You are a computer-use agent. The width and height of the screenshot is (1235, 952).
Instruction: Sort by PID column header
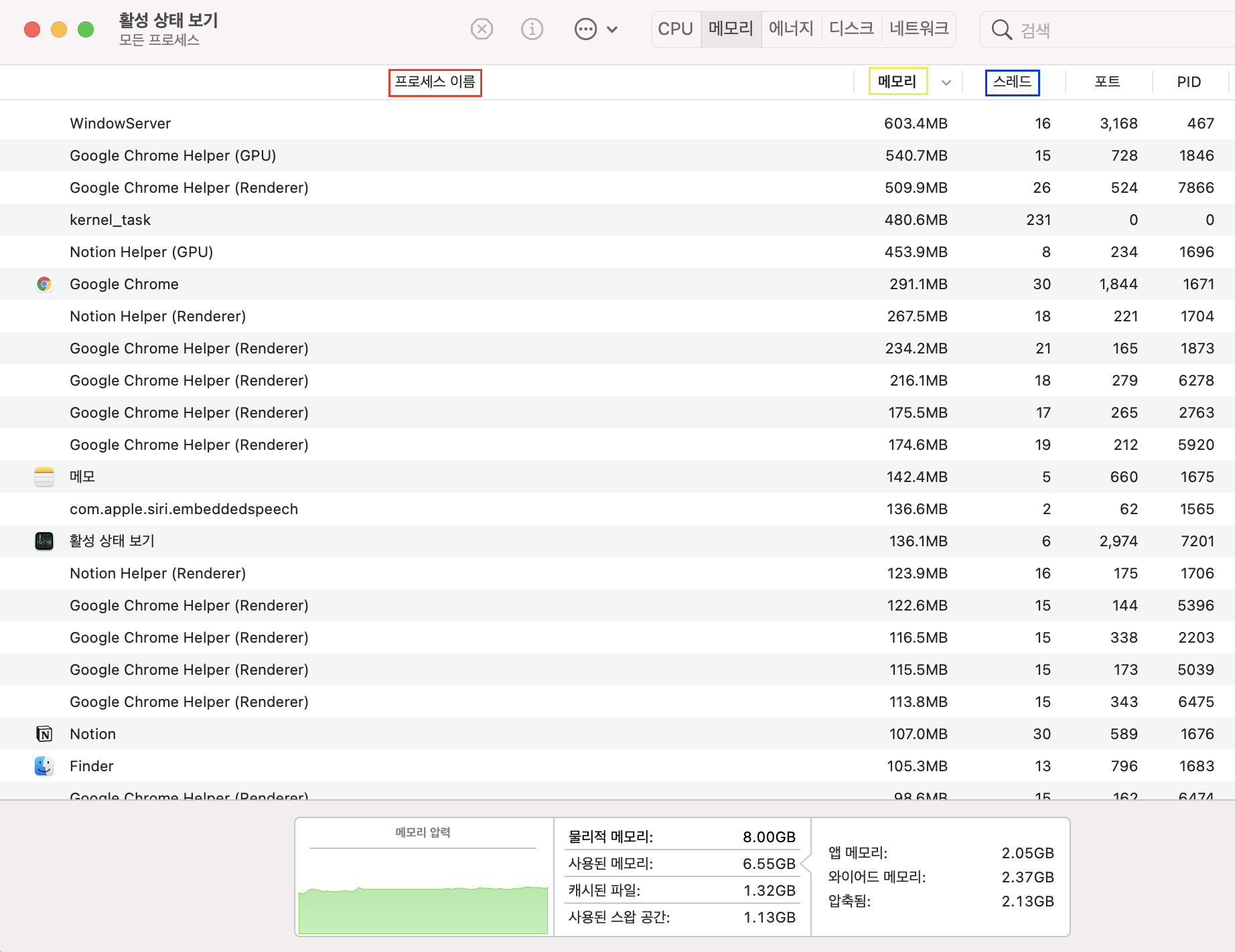1189,82
